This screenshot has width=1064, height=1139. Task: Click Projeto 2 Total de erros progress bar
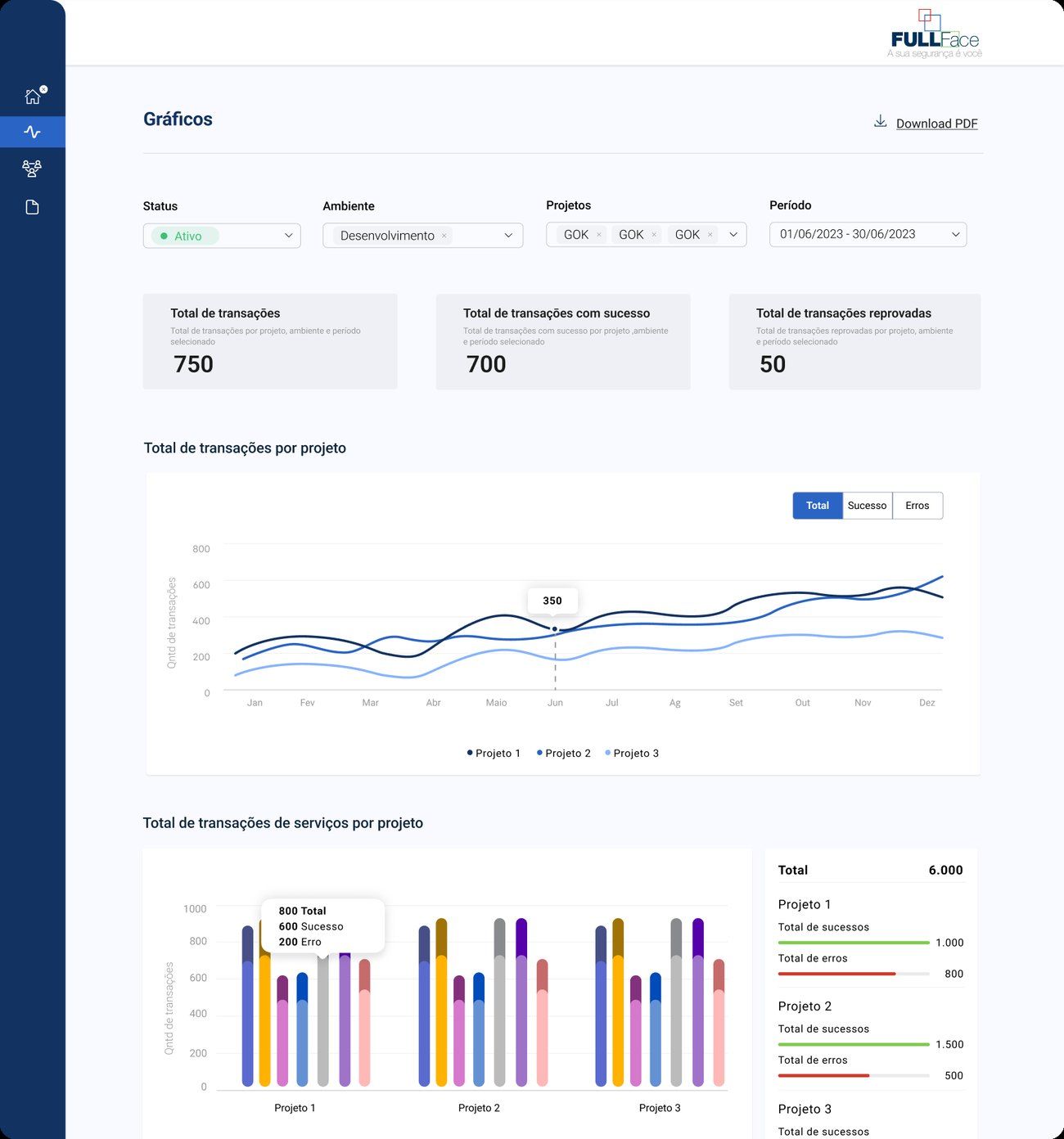[x=854, y=1075]
